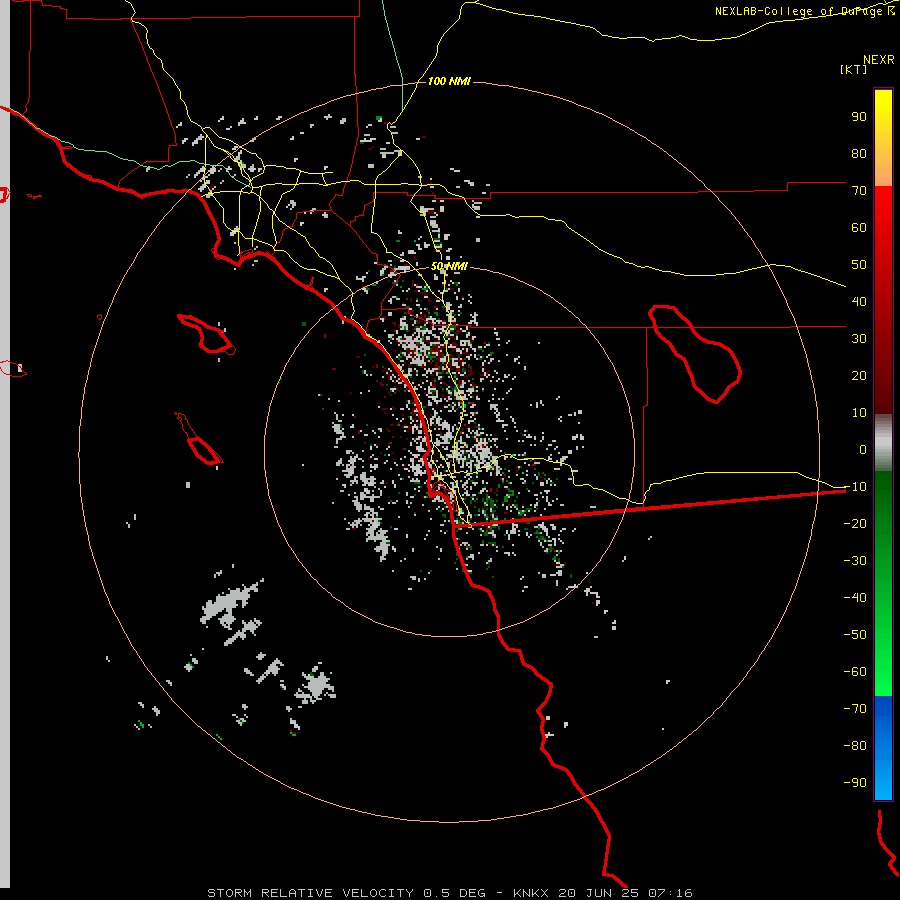Image resolution: width=900 pixels, height=900 pixels.
Task: Click the -20 value on velocity scale
Action: coord(855,524)
